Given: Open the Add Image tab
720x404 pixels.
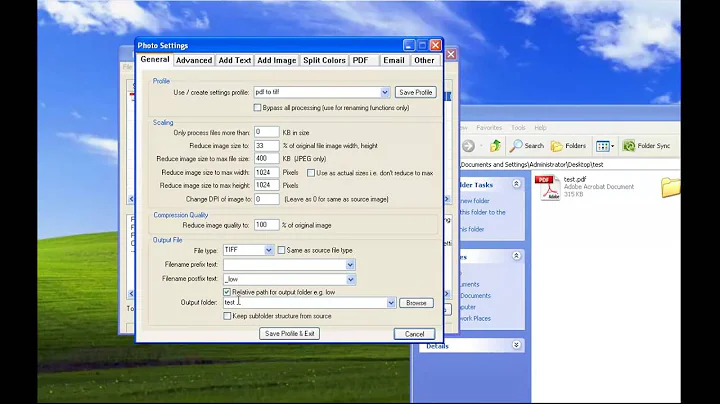Looking at the screenshot, I should [x=276, y=60].
